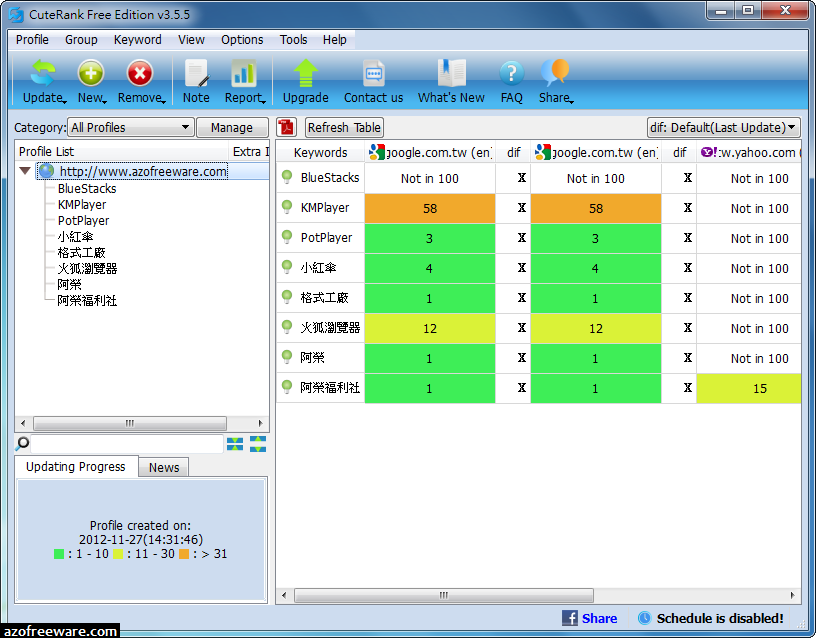Open the Options menu

point(242,40)
